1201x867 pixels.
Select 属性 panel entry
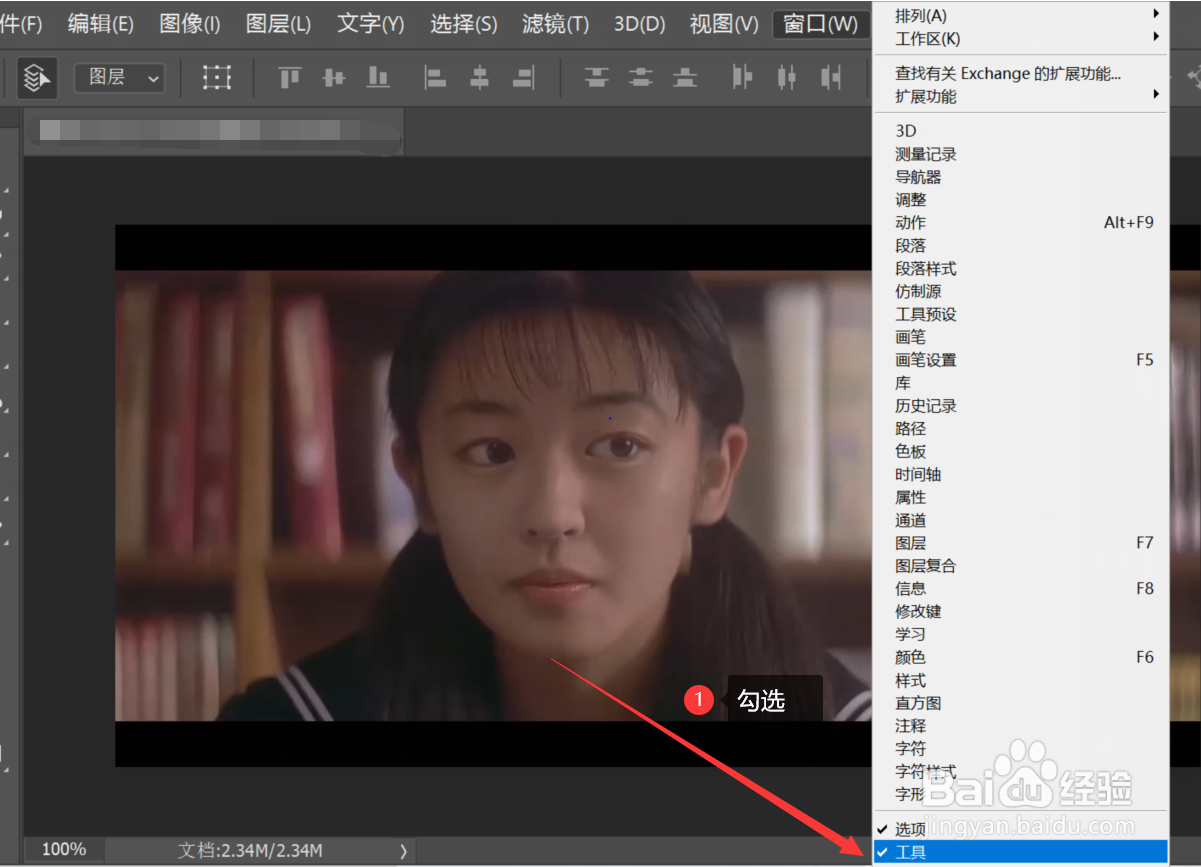point(1020,497)
